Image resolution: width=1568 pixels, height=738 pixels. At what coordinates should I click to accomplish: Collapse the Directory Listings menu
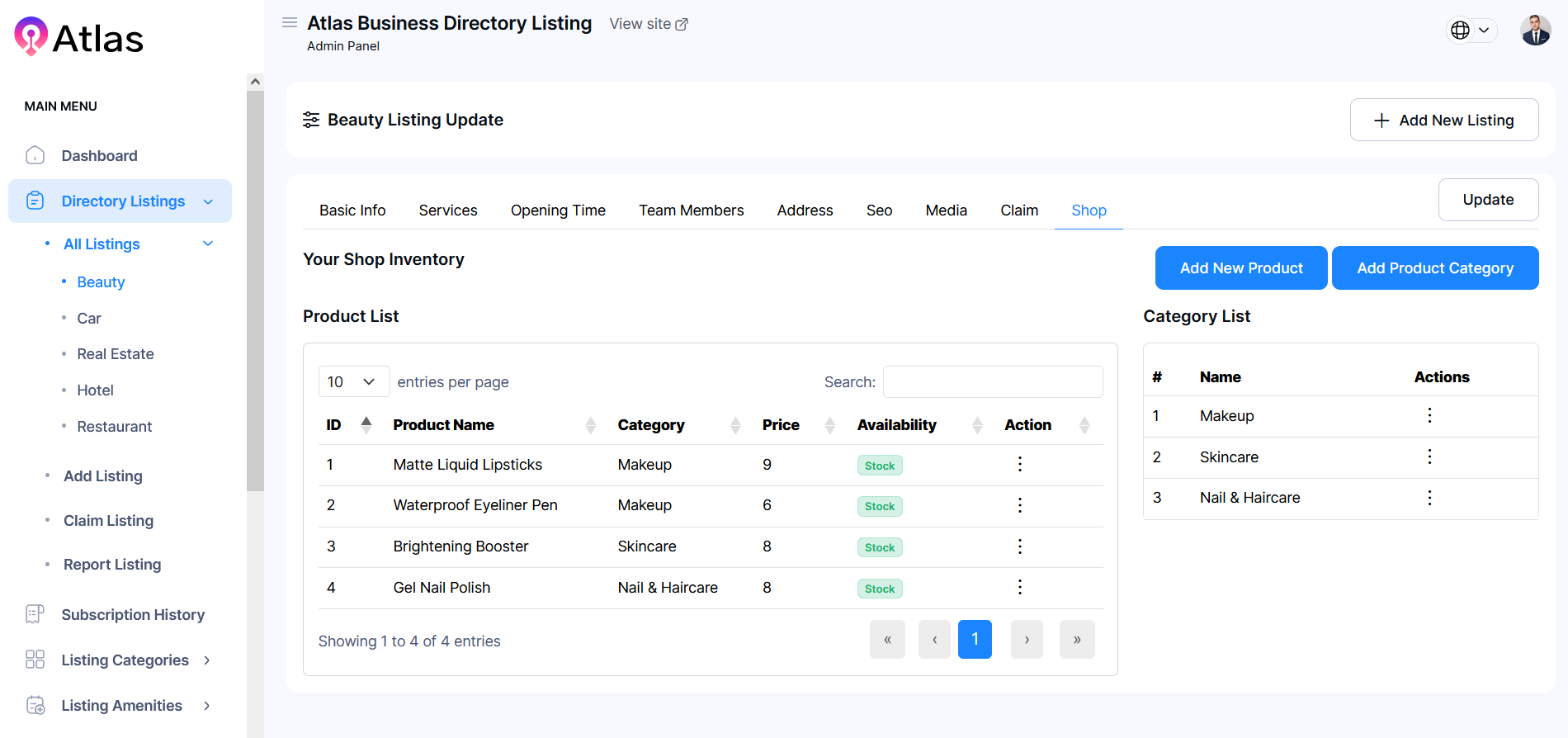tap(208, 201)
